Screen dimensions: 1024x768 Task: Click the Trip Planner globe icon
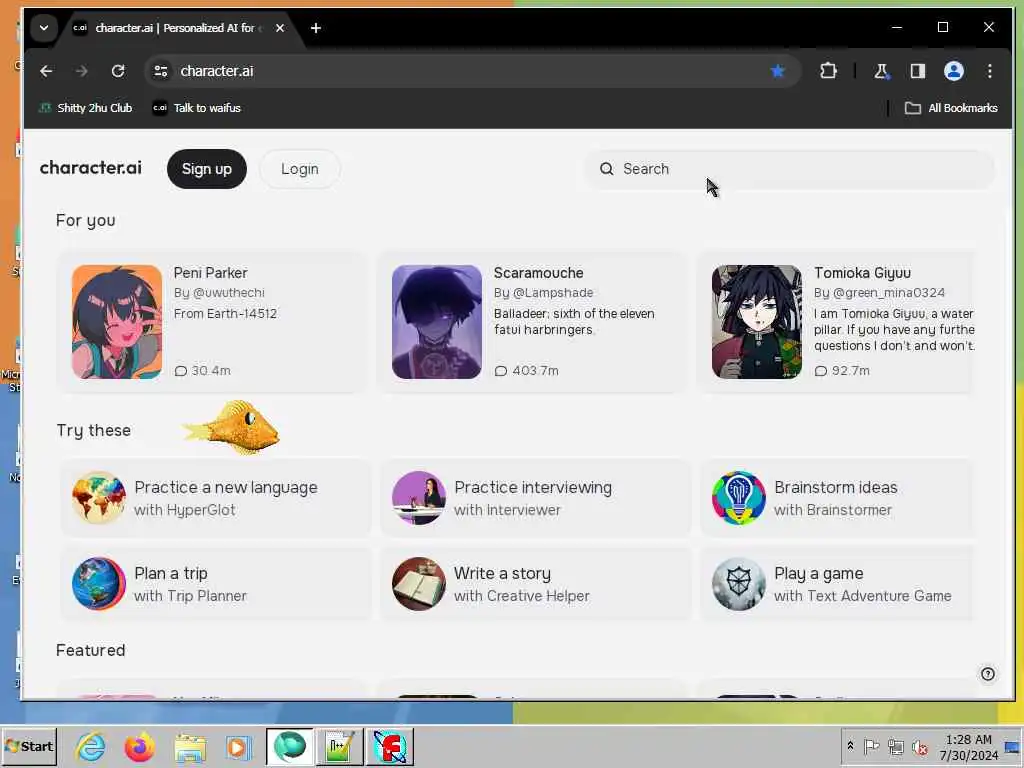[99, 584]
